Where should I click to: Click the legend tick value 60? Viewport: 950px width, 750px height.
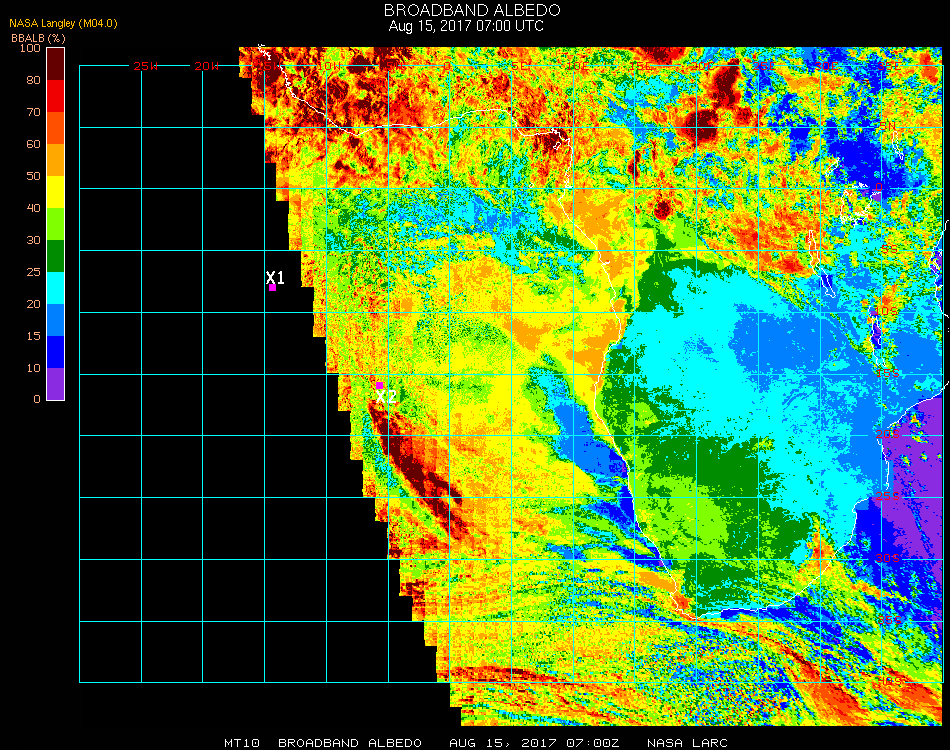coord(33,144)
